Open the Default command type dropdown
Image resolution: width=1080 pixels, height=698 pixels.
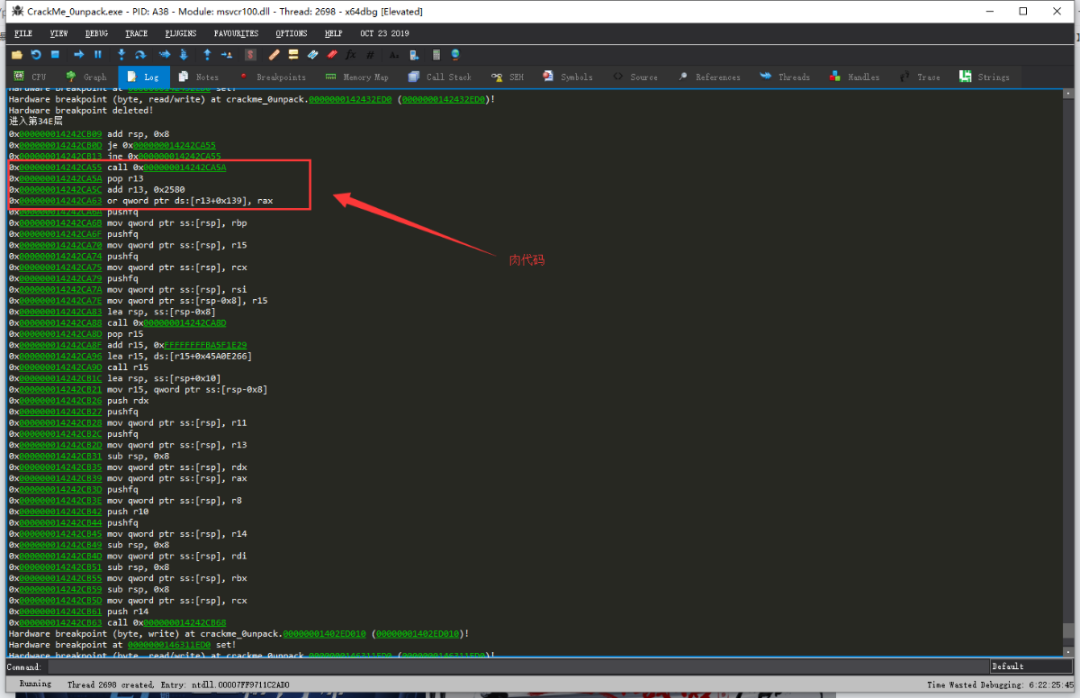point(1028,666)
